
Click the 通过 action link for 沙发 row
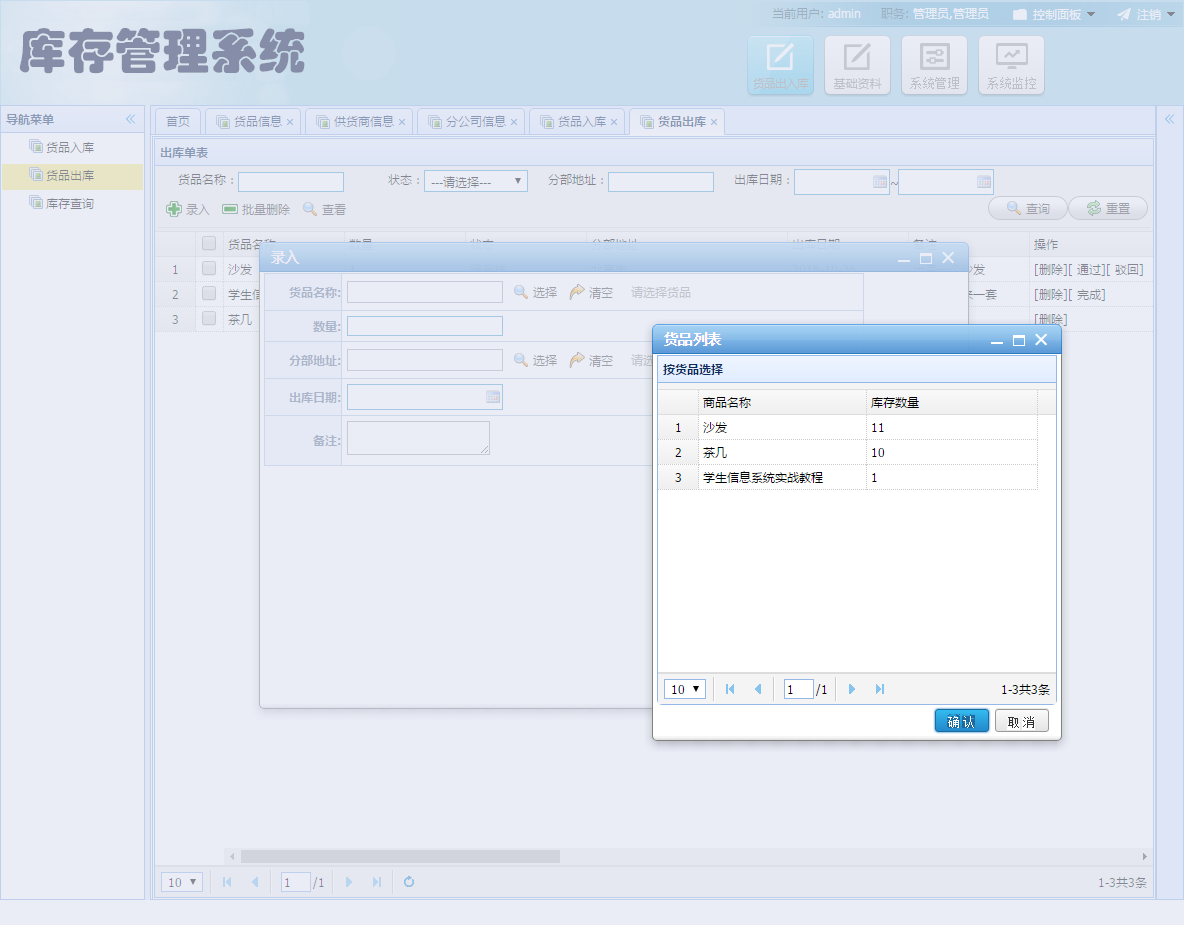[x=1088, y=269]
